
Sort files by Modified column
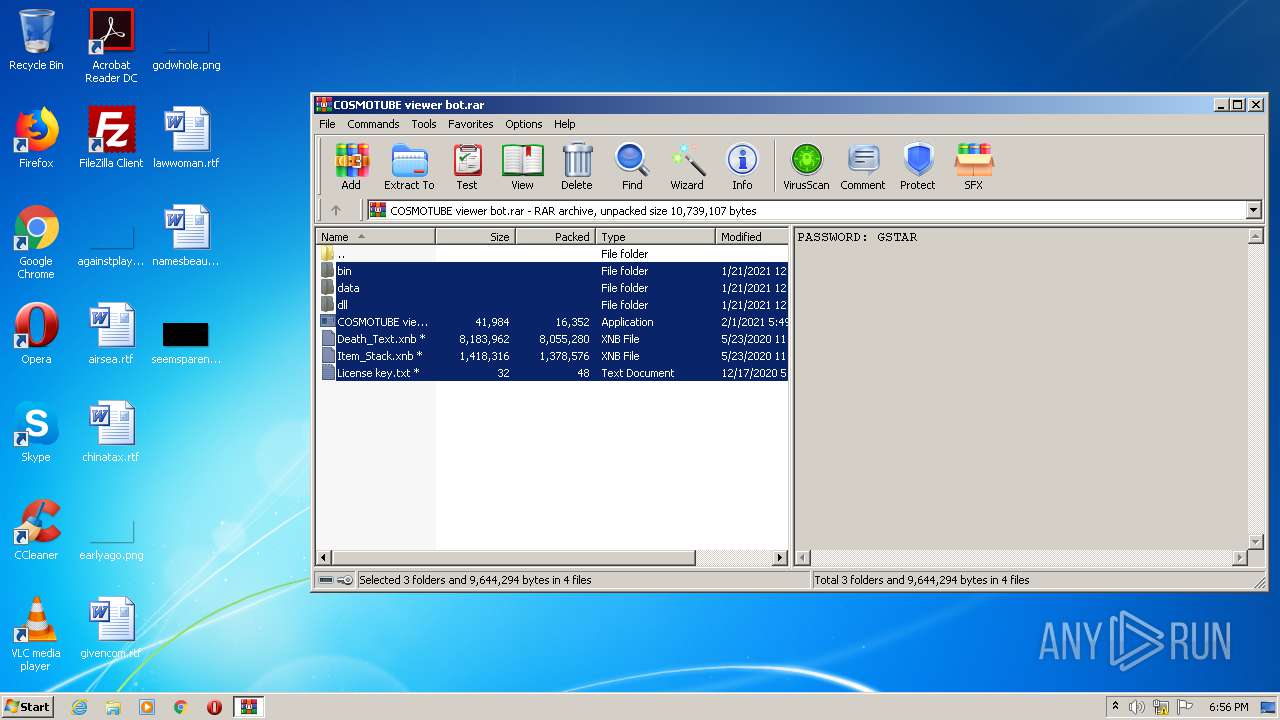point(752,237)
